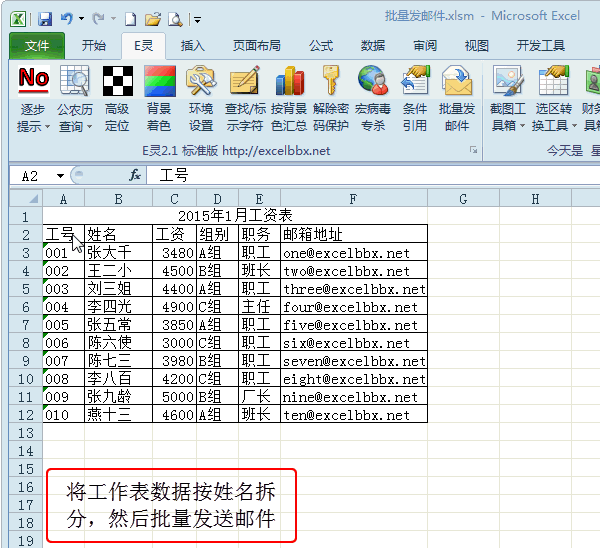Viewport: 600px width, 548px height.
Task: Click the print preview icon
Action: (x=175, y=19)
